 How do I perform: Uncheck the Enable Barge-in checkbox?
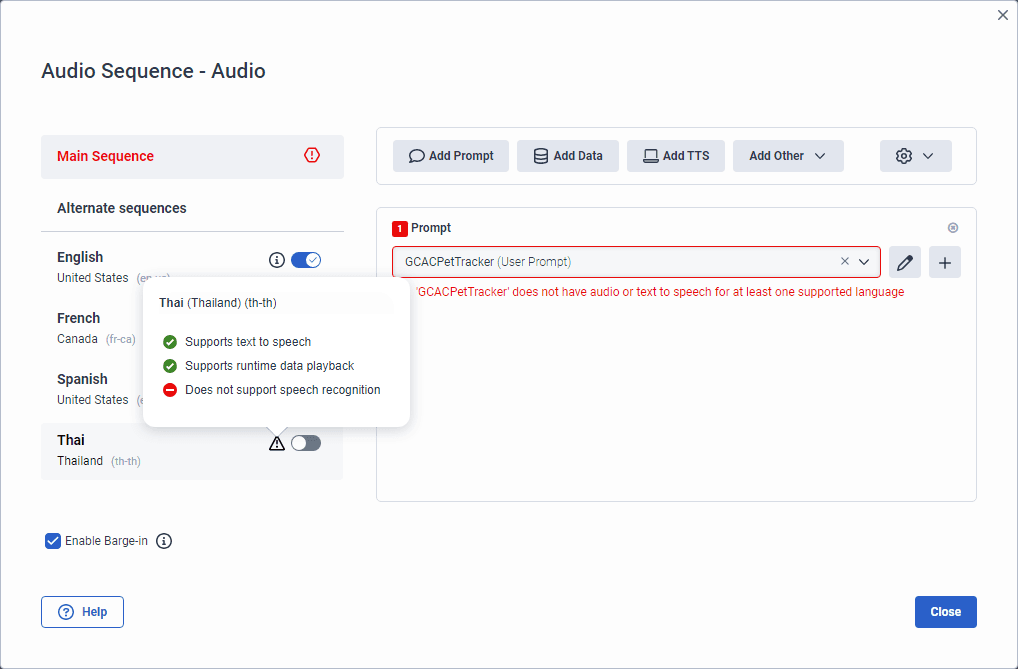click(x=52, y=541)
